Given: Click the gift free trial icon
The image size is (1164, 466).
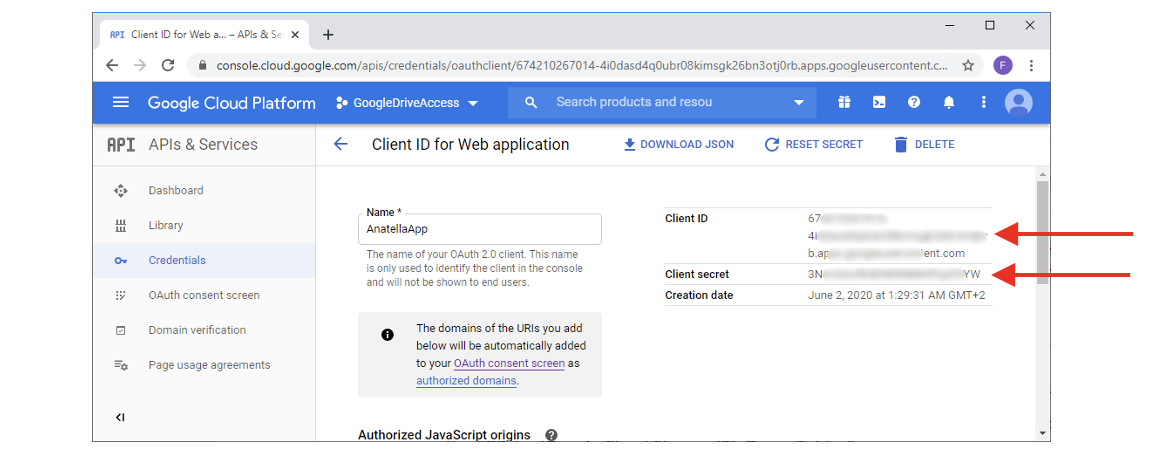Looking at the screenshot, I should [x=845, y=102].
